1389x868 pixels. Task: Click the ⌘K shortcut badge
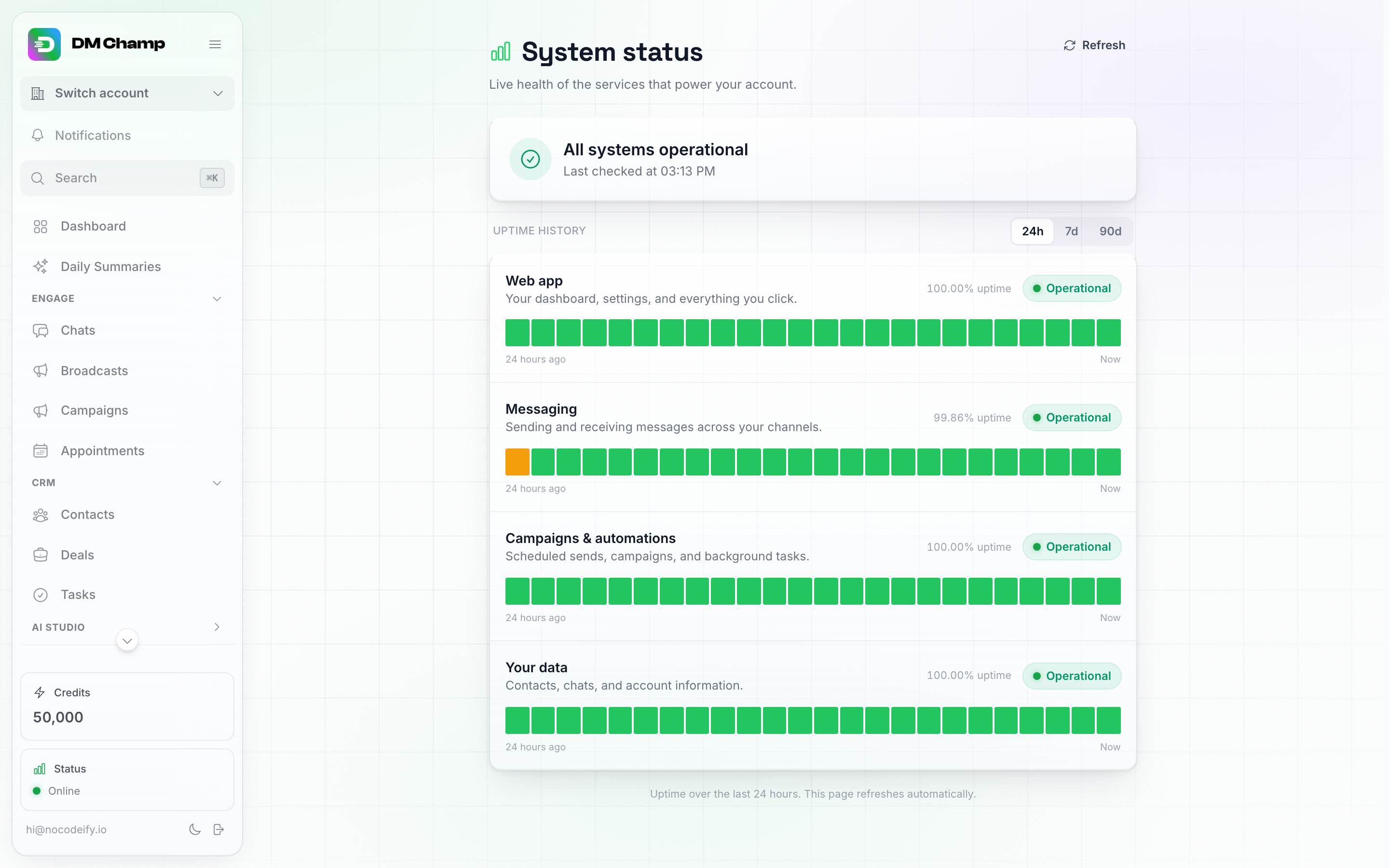click(x=212, y=178)
